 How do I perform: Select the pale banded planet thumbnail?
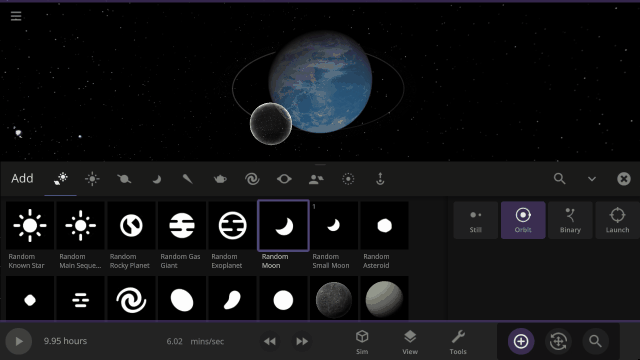click(x=384, y=298)
